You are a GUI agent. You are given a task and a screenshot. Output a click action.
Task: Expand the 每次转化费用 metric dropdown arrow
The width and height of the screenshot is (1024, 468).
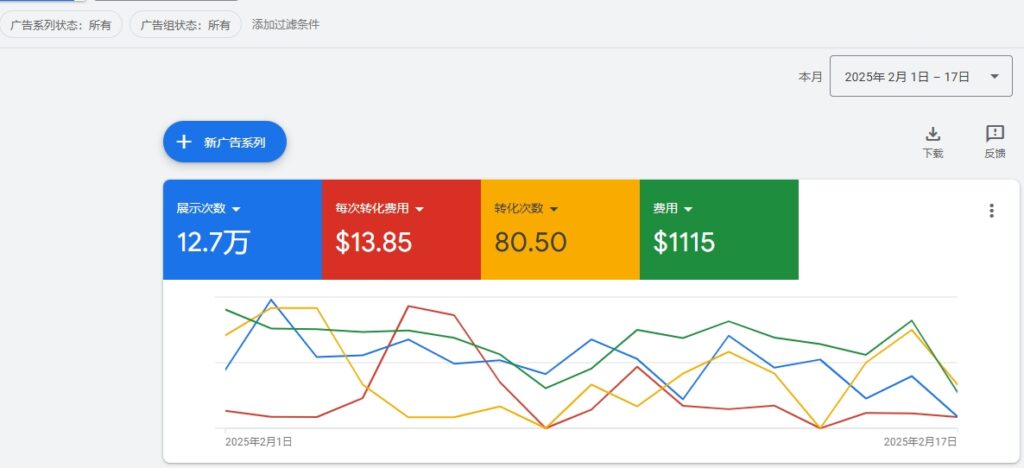pos(420,209)
